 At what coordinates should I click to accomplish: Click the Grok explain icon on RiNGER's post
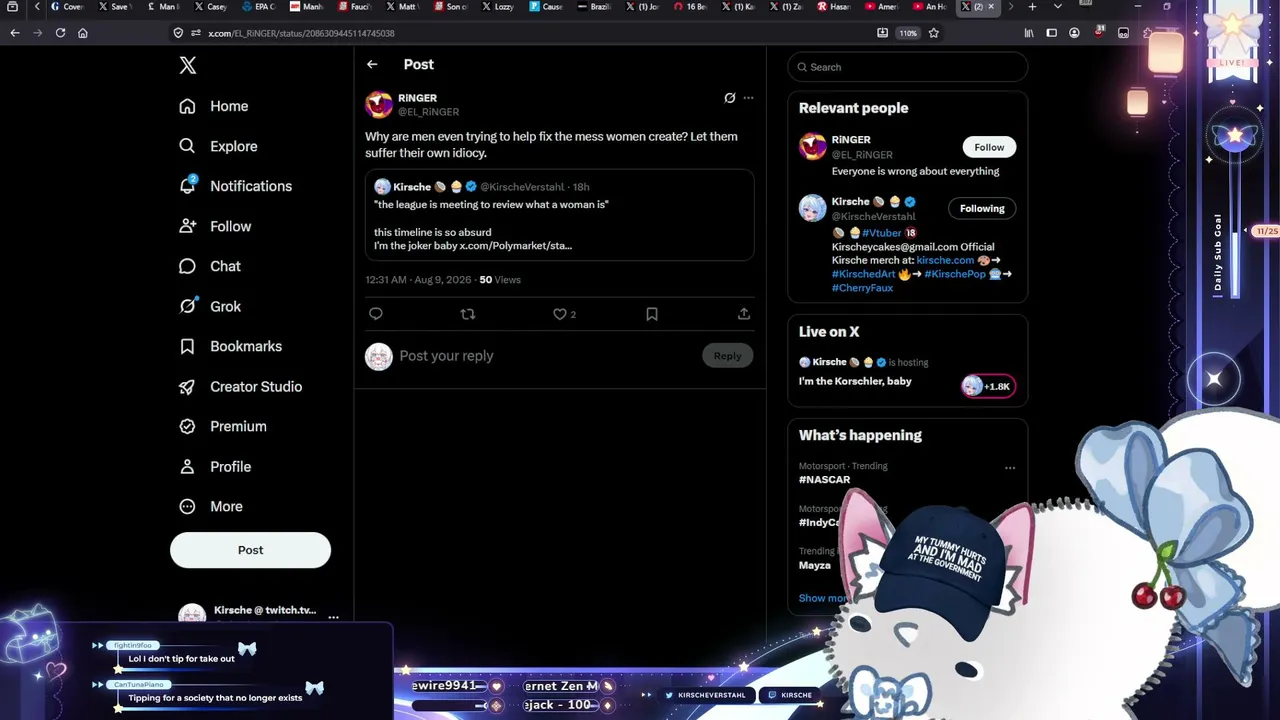[x=730, y=98]
